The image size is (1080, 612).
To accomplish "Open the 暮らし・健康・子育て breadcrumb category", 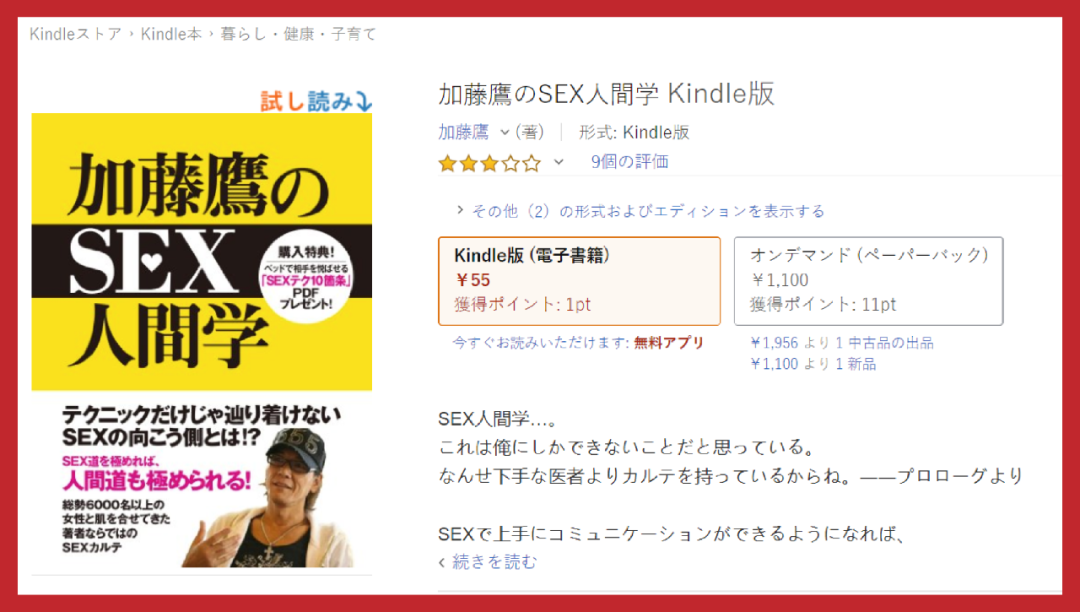I will click(x=298, y=34).
